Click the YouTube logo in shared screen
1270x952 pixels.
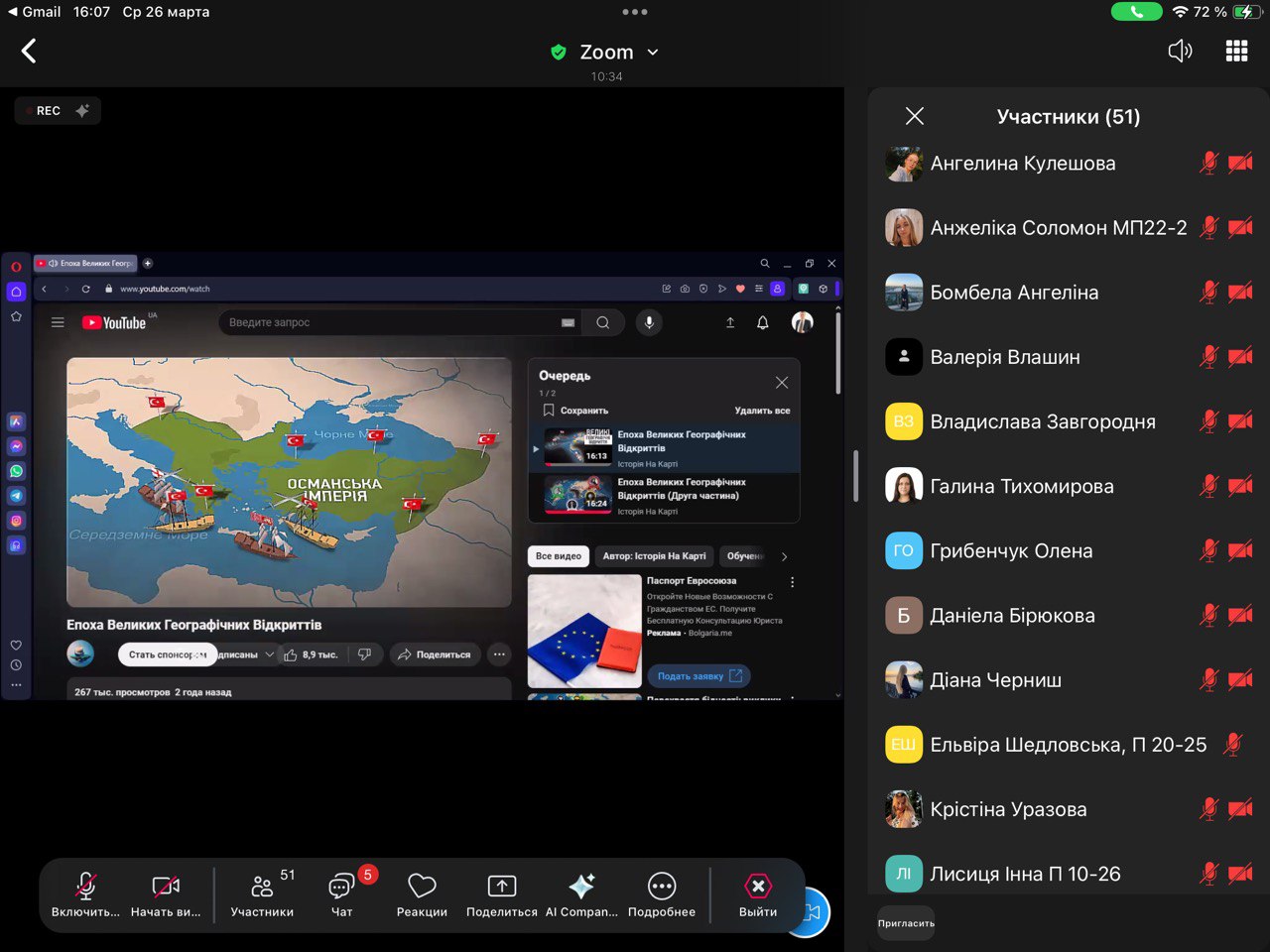click(114, 322)
